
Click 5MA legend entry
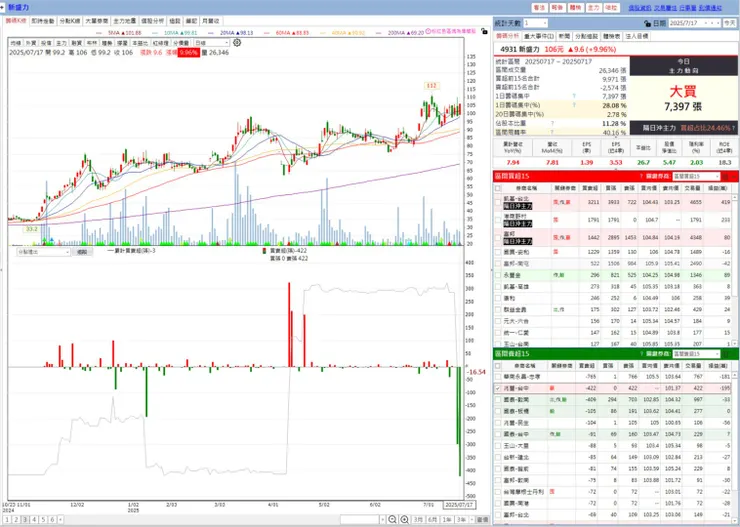pyautogui.click(x=118, y=33)
